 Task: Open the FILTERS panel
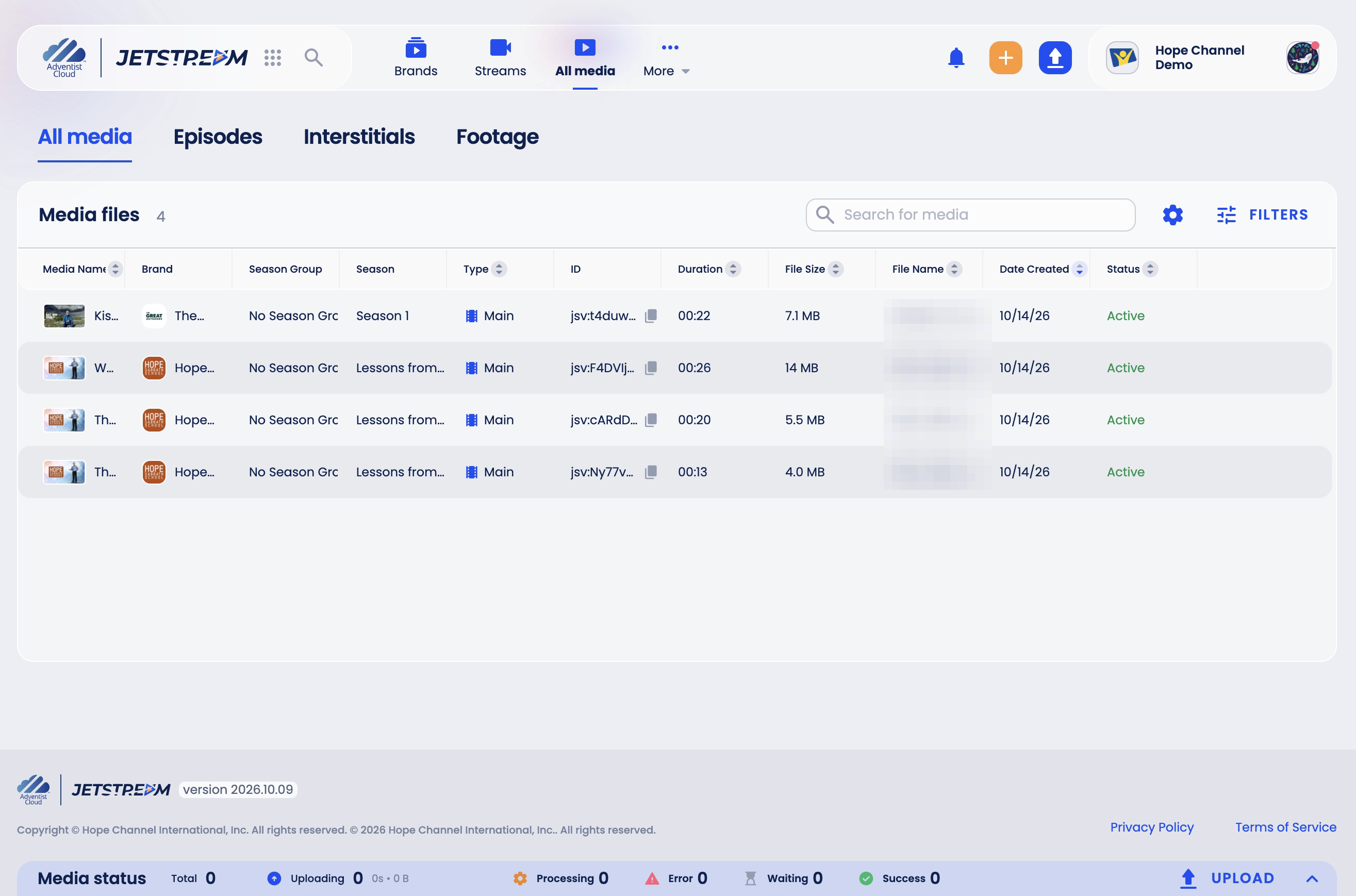[x=1262, y=215]
